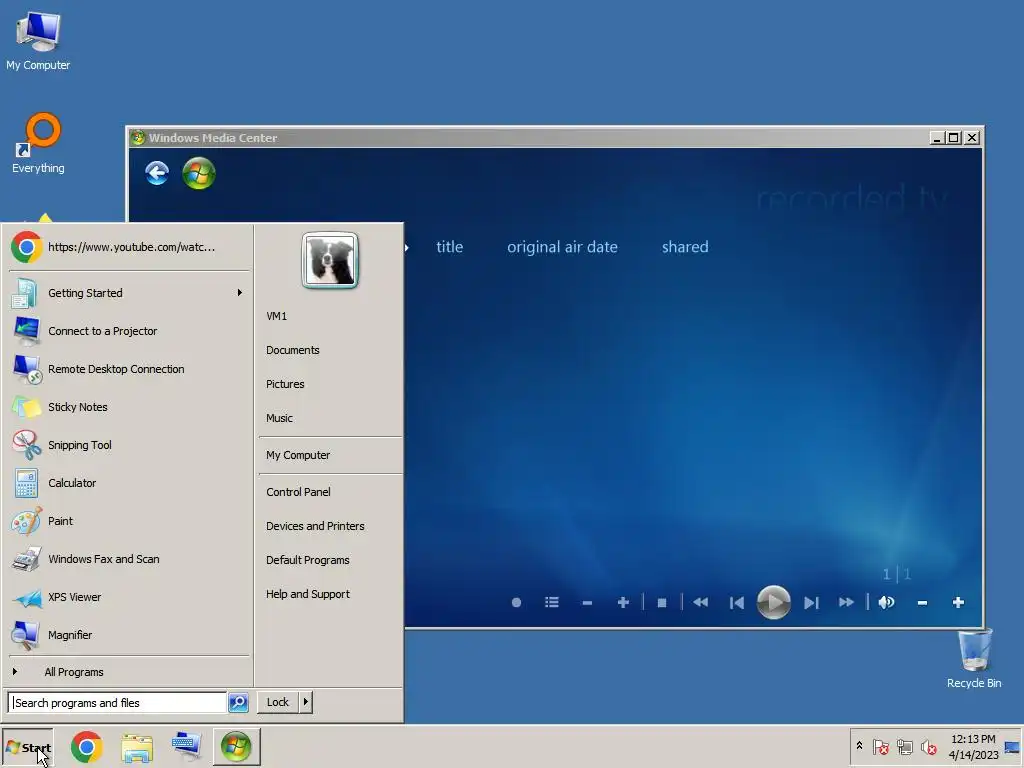Launch Connect to a Projector
Viewport: 1024px width, 768px height.
click(x=129, y=331)
